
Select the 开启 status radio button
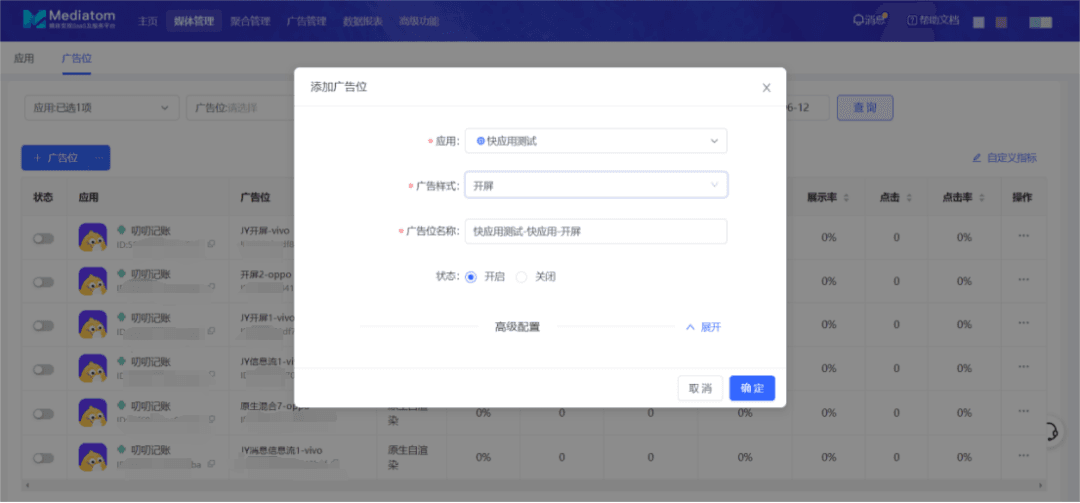tap(471, 277)
